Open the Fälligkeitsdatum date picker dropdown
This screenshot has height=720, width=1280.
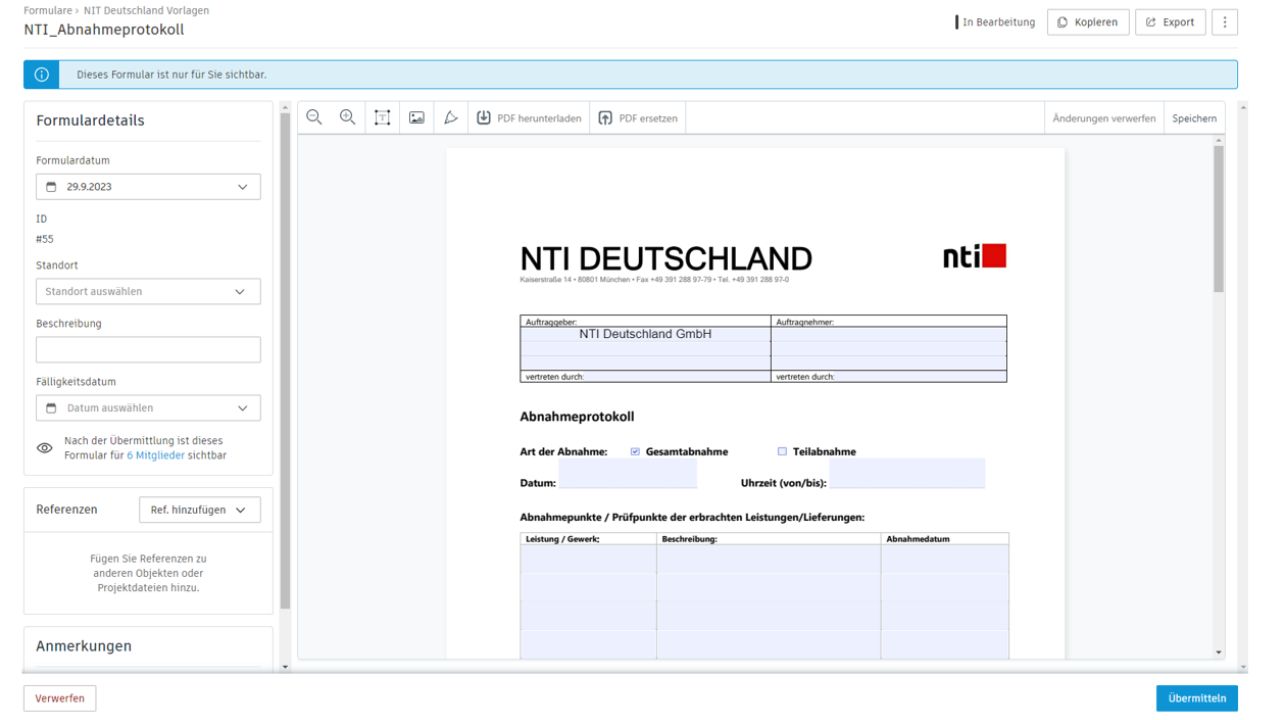pos(148,408)
